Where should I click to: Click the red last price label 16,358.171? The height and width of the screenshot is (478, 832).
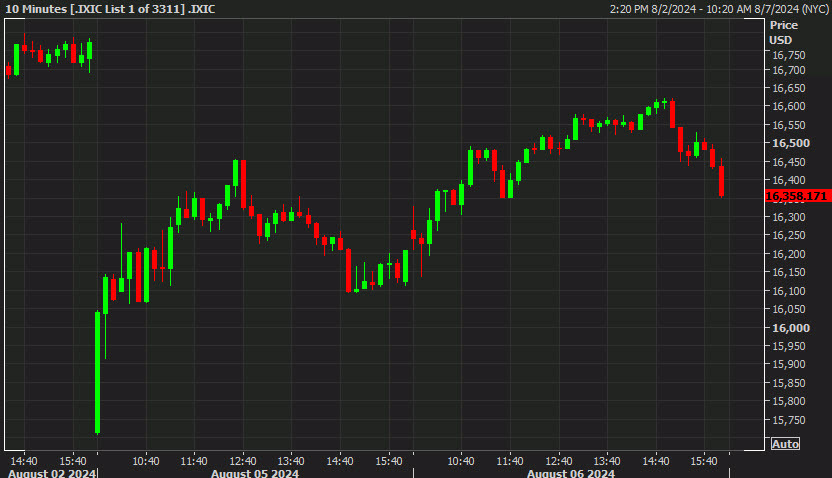pyautogui.click(x=798, y=196)
